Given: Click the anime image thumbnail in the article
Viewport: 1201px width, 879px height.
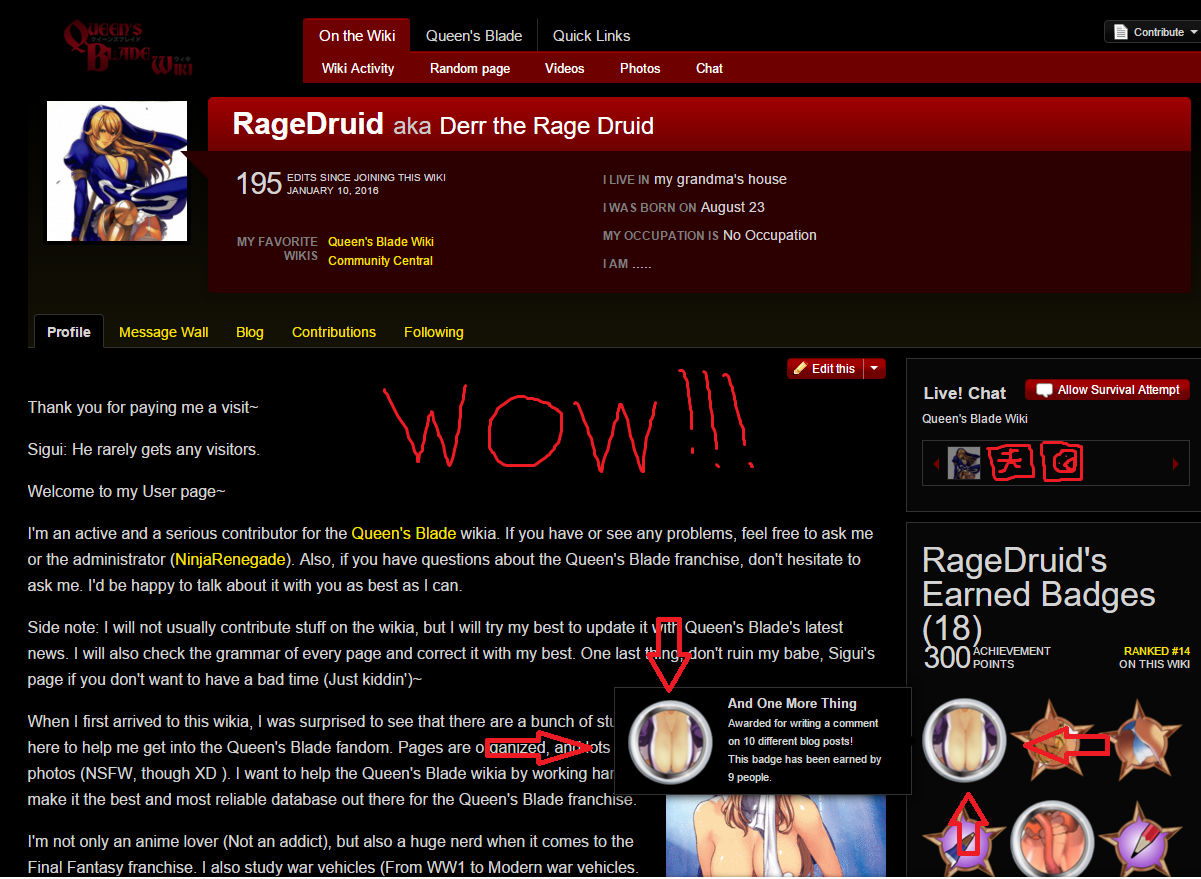Looking at the screenshot, I should point(776,836).
